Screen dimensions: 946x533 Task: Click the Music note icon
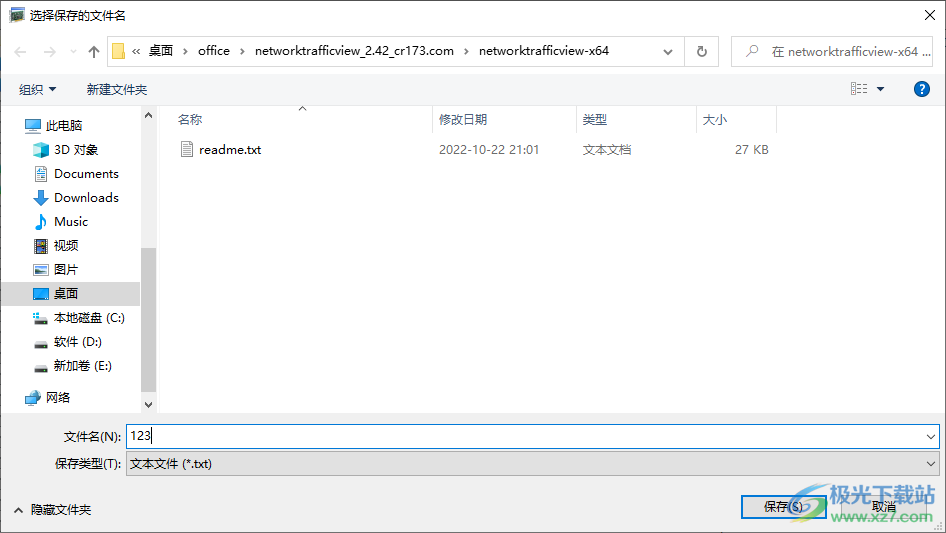click(x=40, y=222)
